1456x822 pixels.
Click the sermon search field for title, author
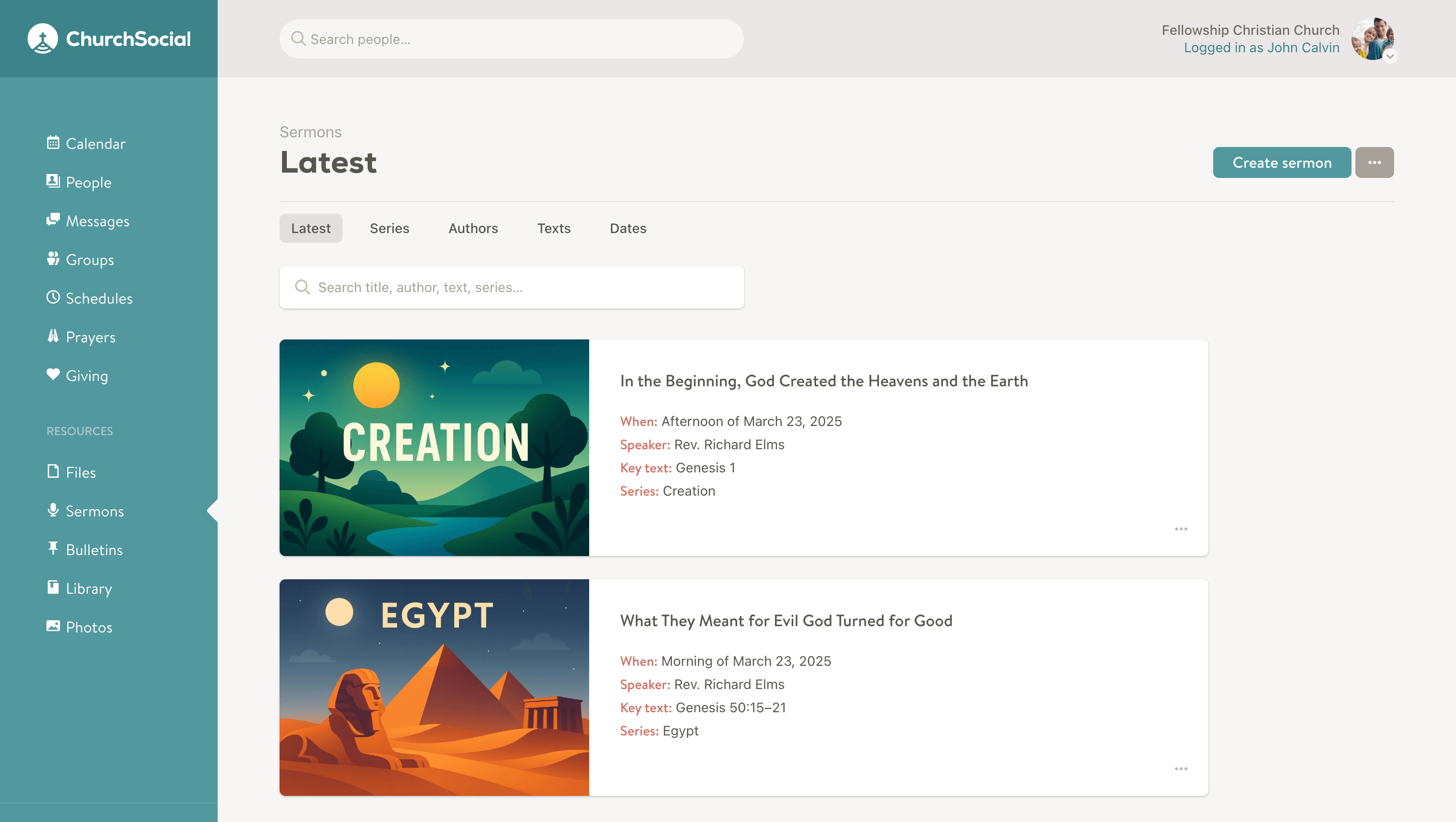coord(511,288)
